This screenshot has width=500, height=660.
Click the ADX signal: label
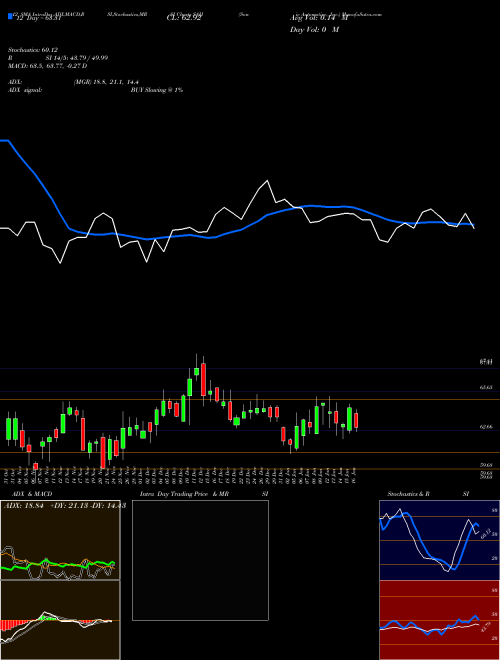pyautogui.click(x=25, y=90)
